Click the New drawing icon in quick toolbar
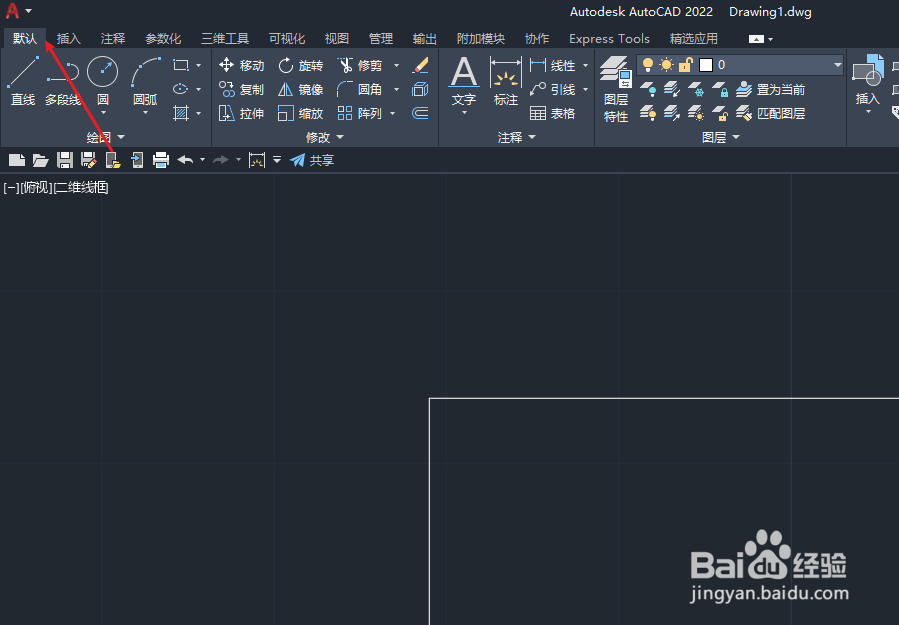 coord(17,160)
